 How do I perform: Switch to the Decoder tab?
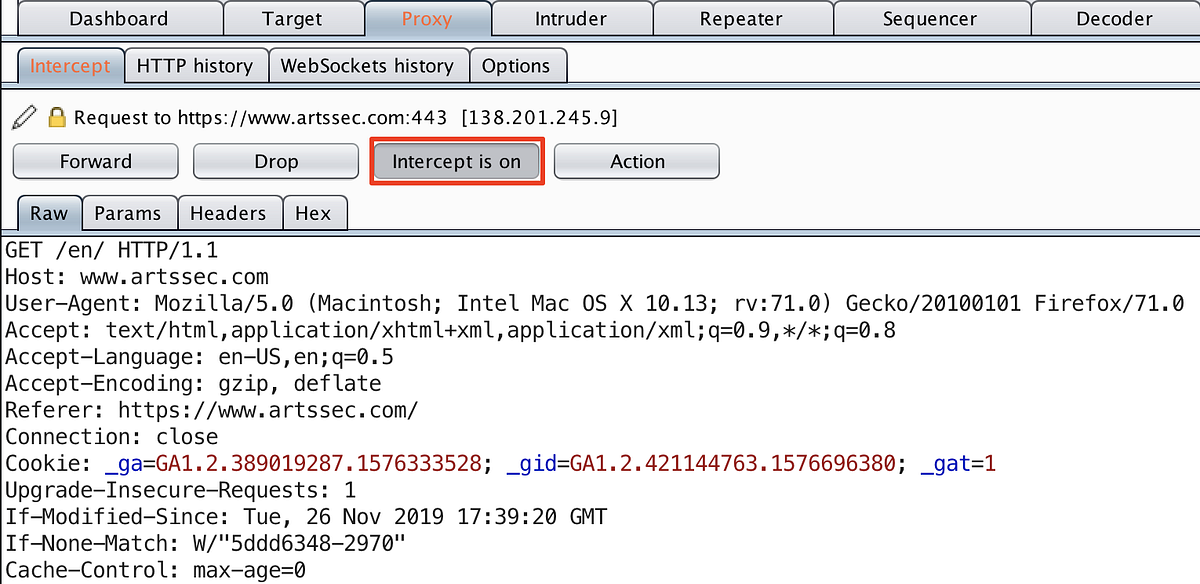point(1113,18)
